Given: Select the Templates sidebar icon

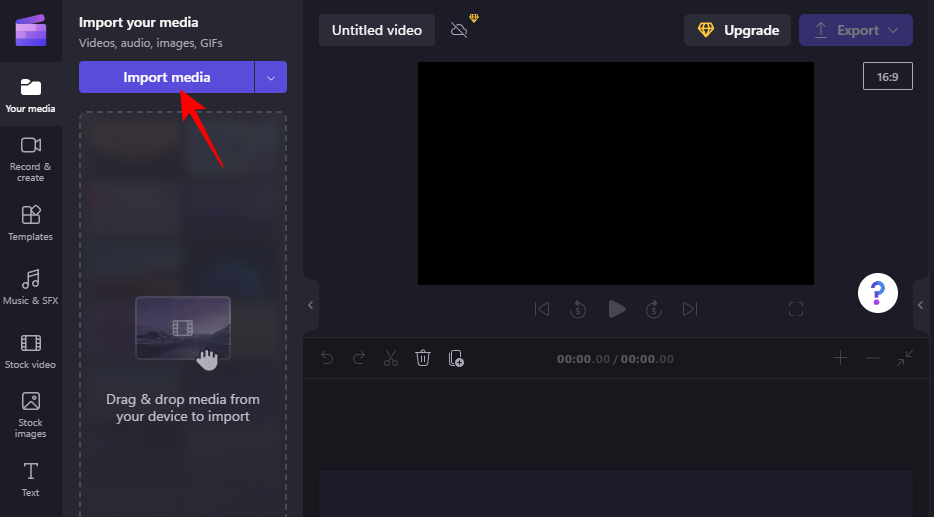Looking at the screenshot, I should tap(30, 223).
